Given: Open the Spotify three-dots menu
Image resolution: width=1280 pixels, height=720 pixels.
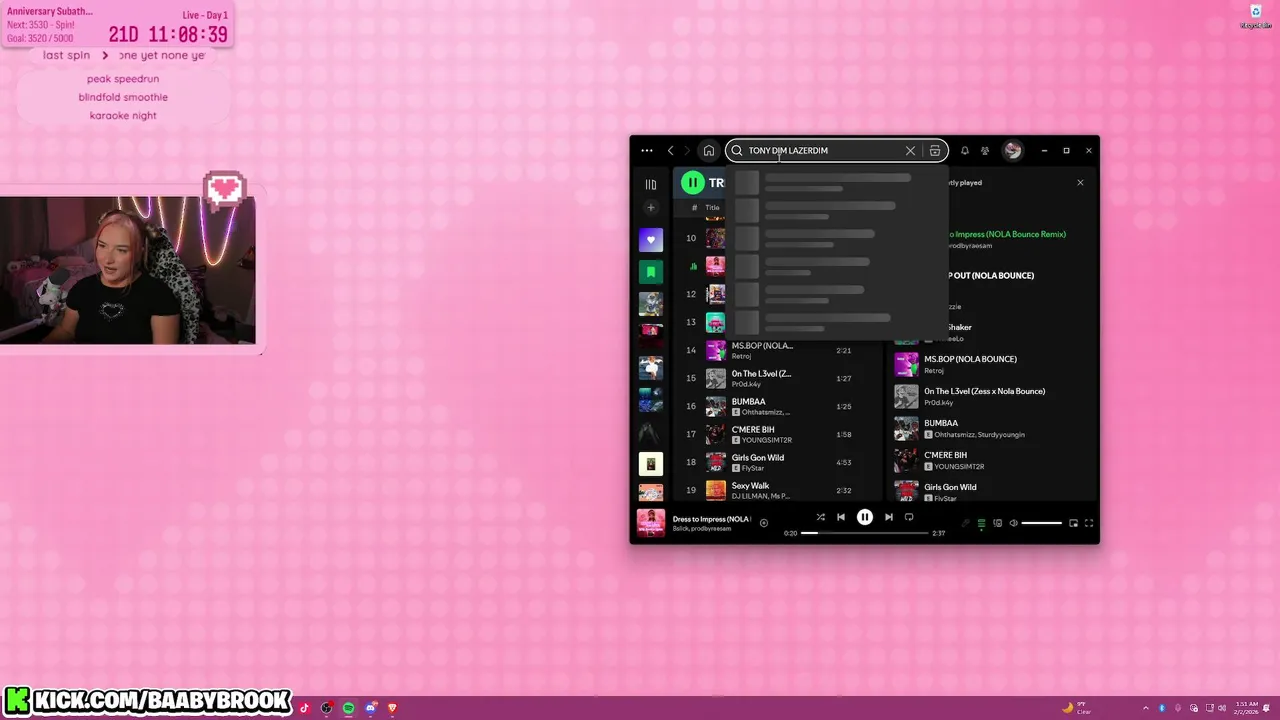Looking at the screenshot, I should tap(647, 151).
